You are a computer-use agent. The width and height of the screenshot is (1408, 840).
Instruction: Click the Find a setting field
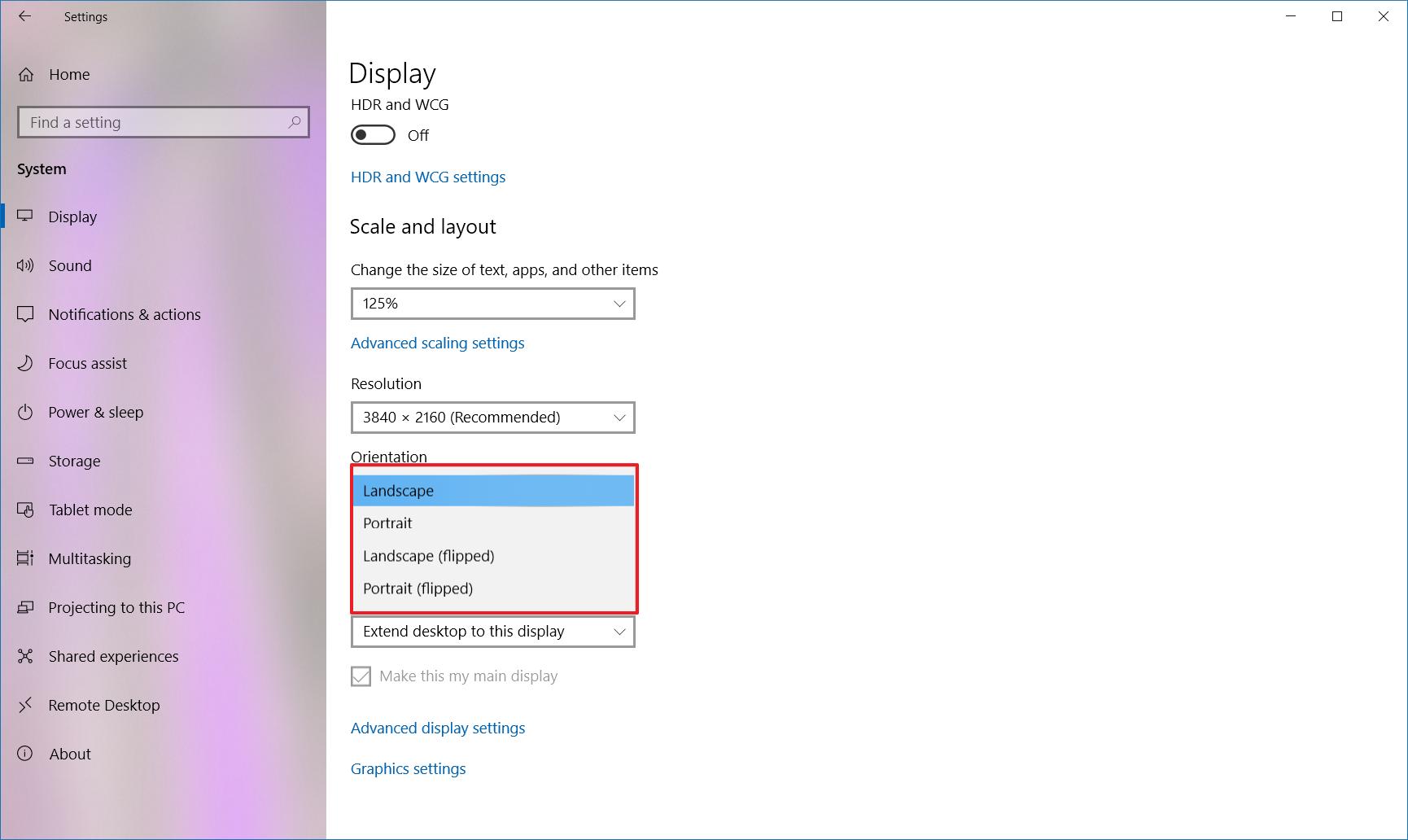click(164, 122)
